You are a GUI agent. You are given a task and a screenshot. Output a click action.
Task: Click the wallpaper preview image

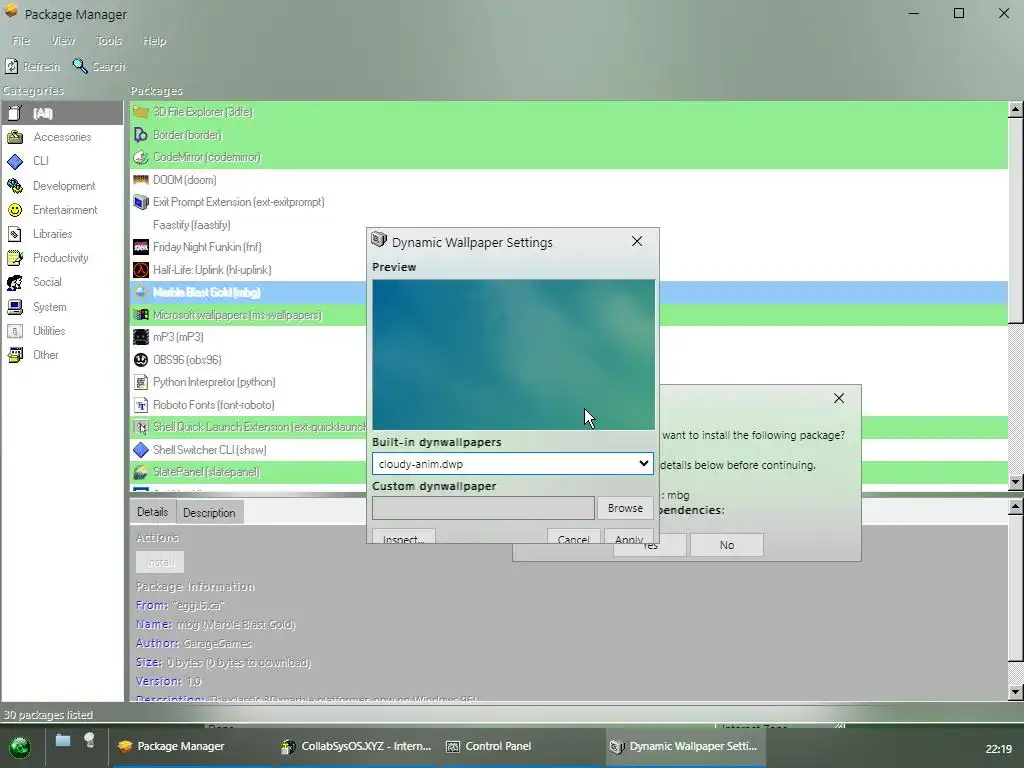pos(513,355)
